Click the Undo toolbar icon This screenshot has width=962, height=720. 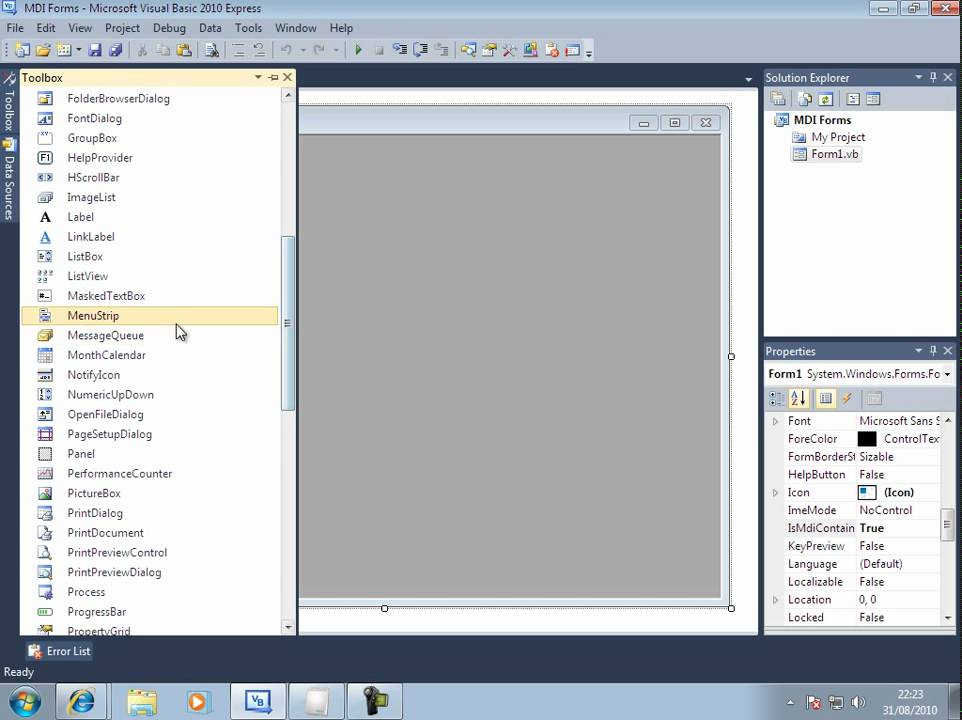[x=286, y=50]
